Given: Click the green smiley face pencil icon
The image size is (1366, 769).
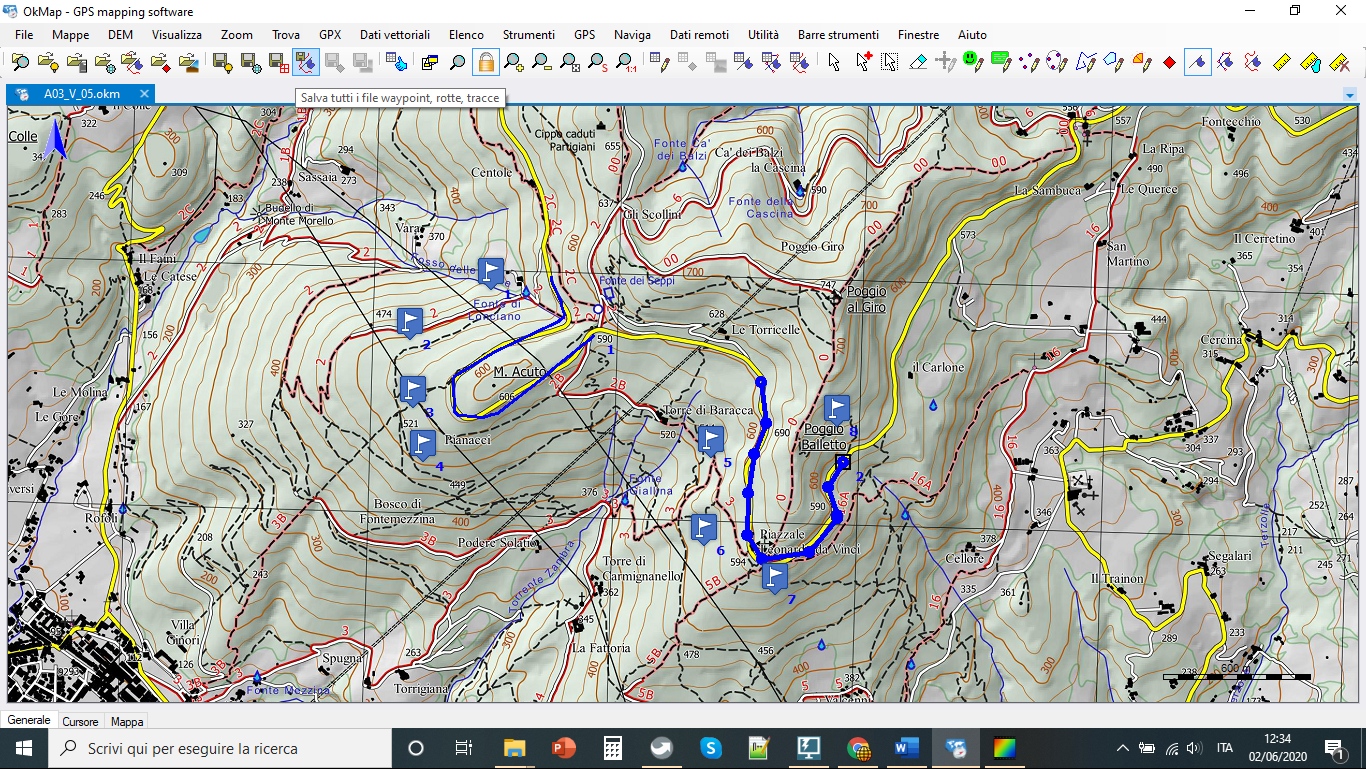Looking at the screenshot, I should [973, 63].
